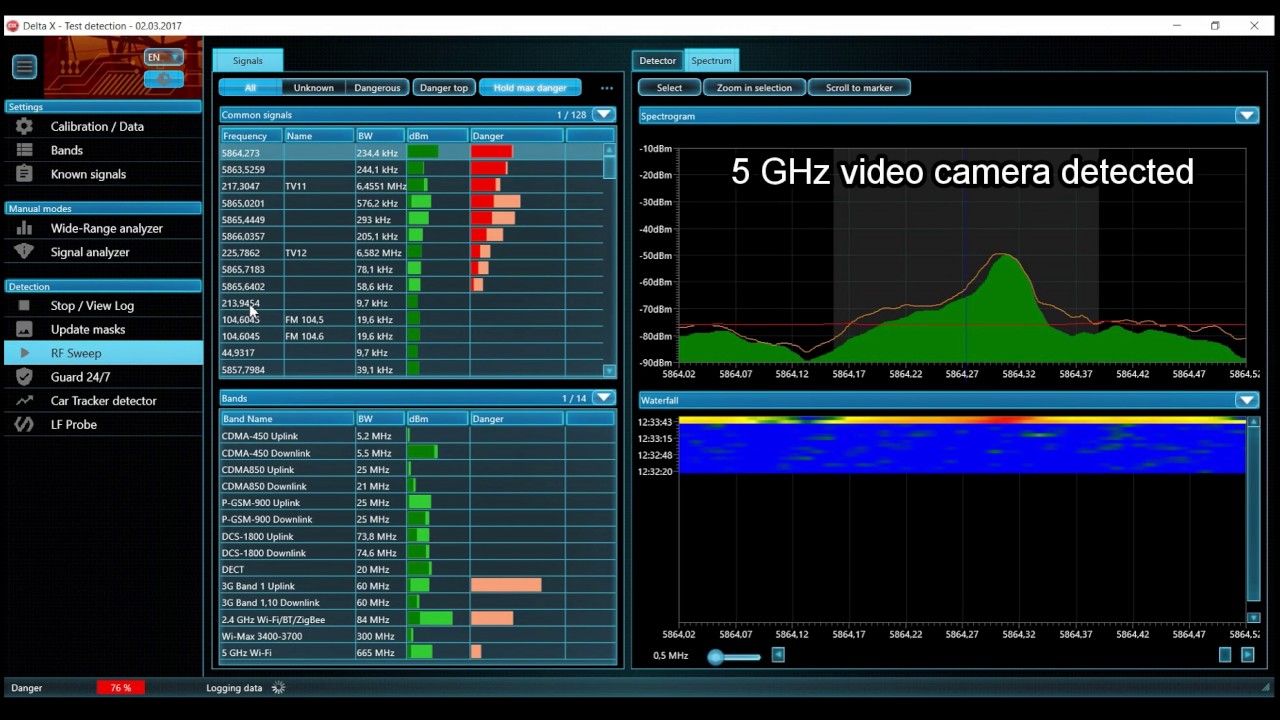Screen dimensions: 1280x720
Task: Click the LF Probe icon
Action: [25, 424]
